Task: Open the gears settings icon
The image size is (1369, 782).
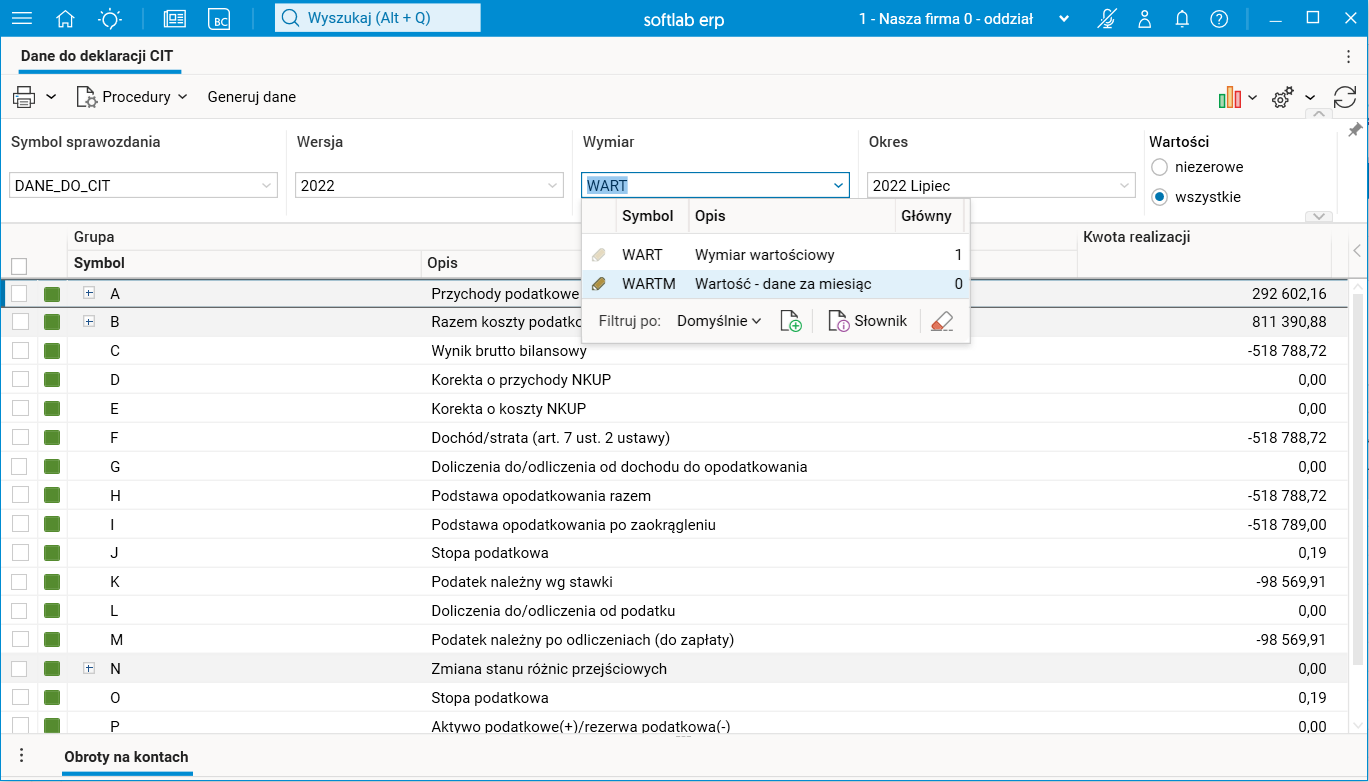Action: click(1283, 97)
